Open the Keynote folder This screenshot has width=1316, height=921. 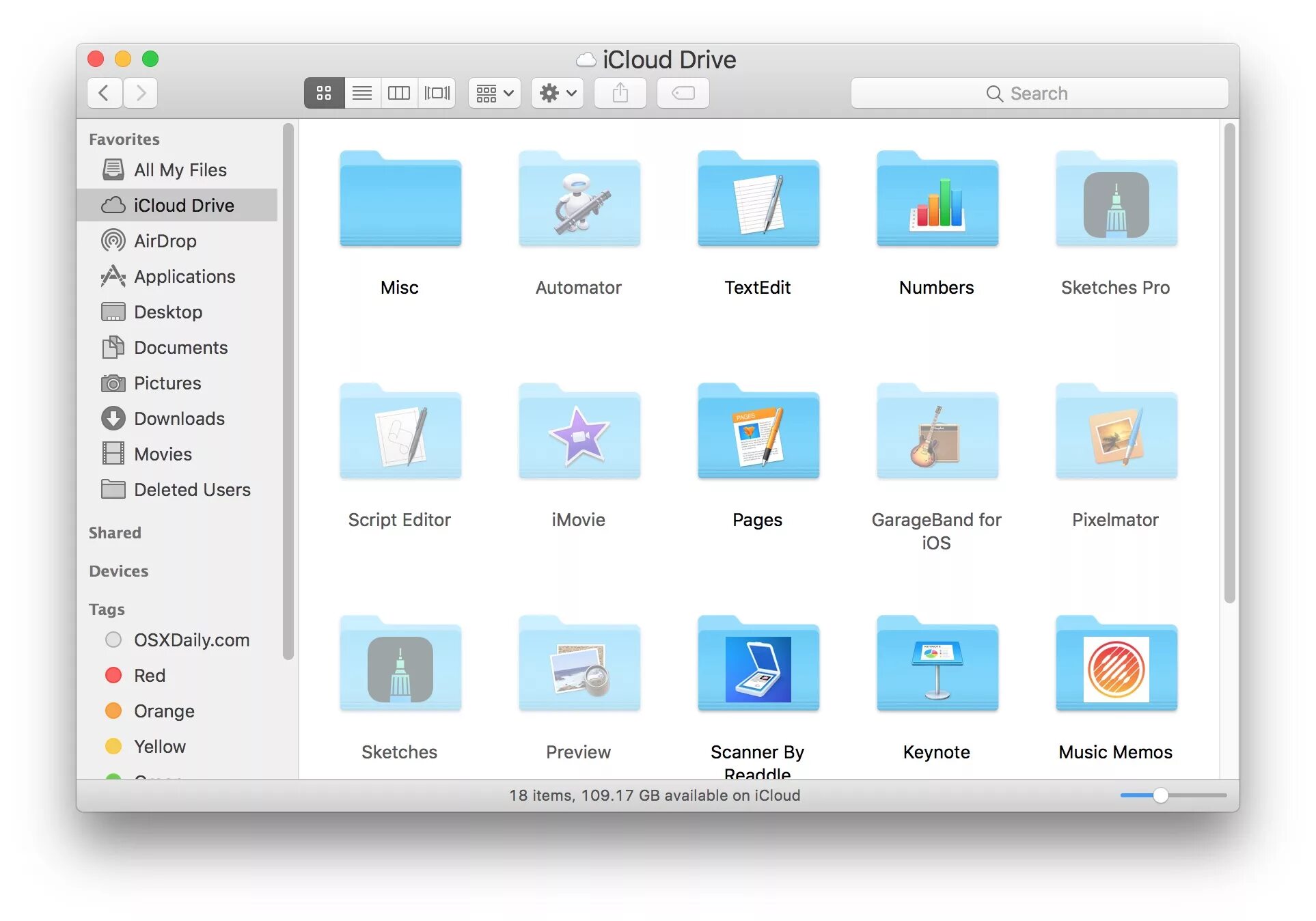(937, 663)
